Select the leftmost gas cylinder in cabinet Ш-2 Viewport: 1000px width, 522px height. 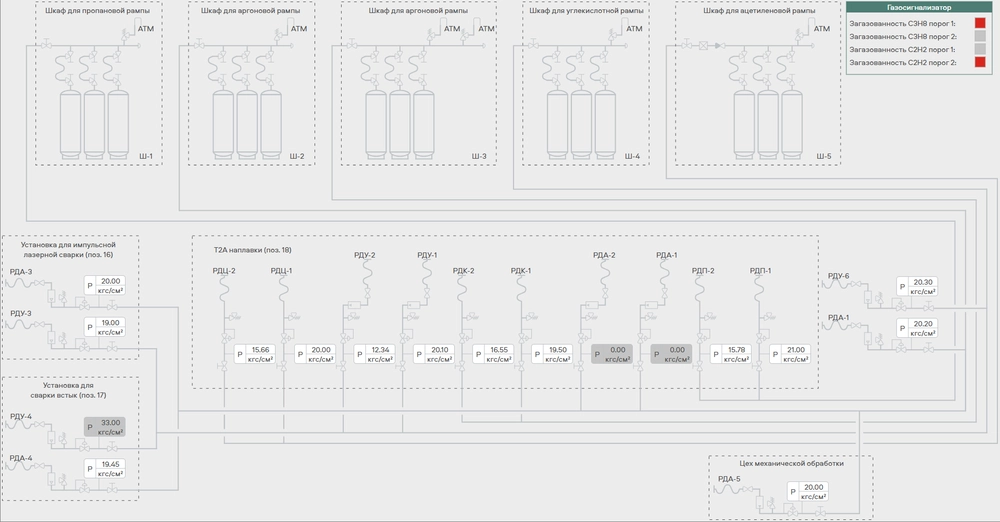(x=224, y=121)
